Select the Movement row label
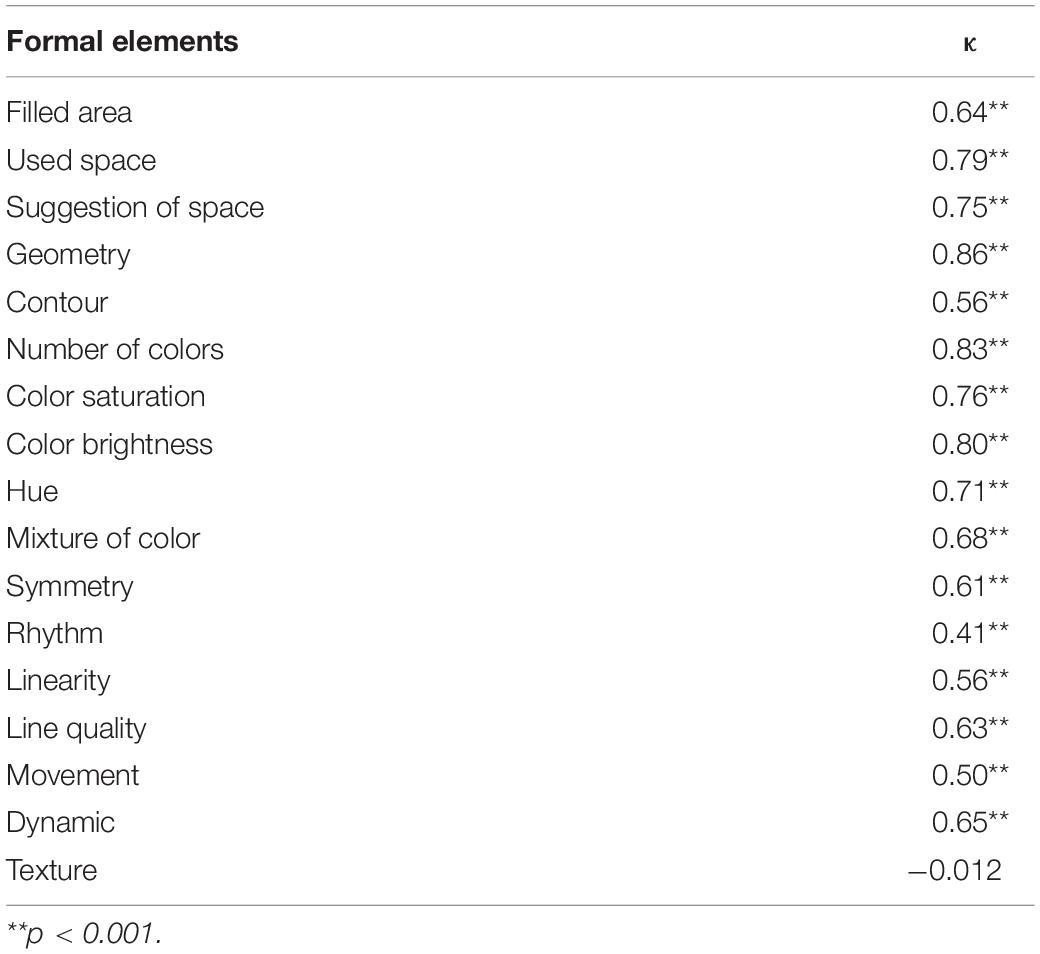 pyautogui.click(x=72, y=775)
